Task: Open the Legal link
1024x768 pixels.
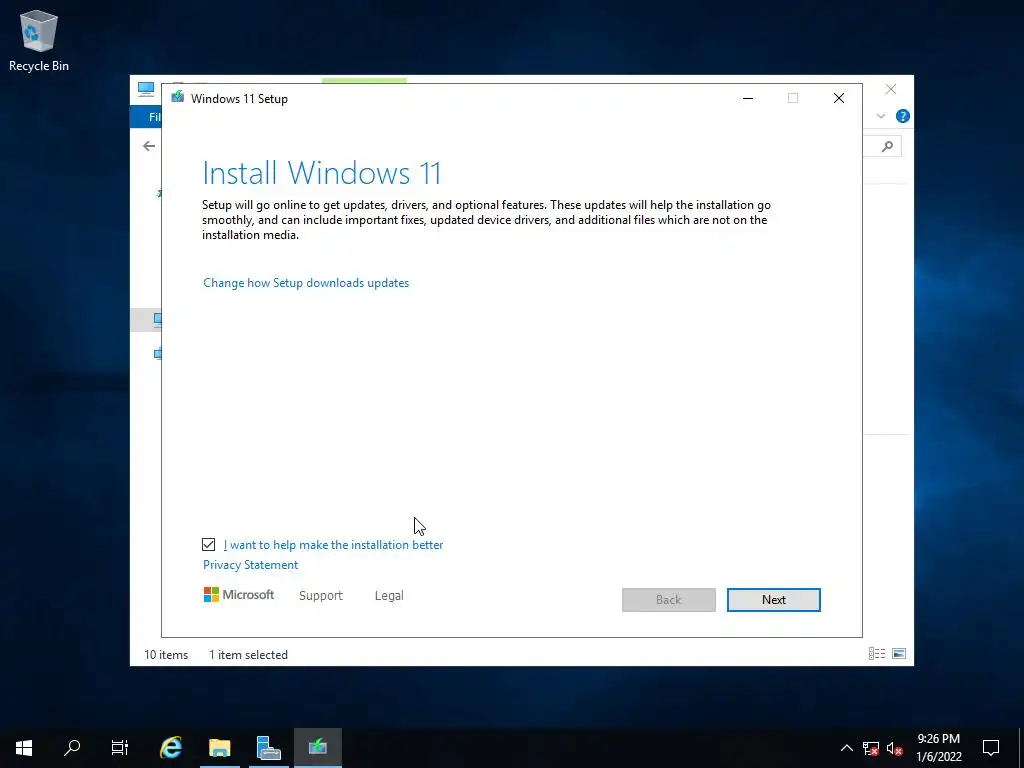Action: 389,596
